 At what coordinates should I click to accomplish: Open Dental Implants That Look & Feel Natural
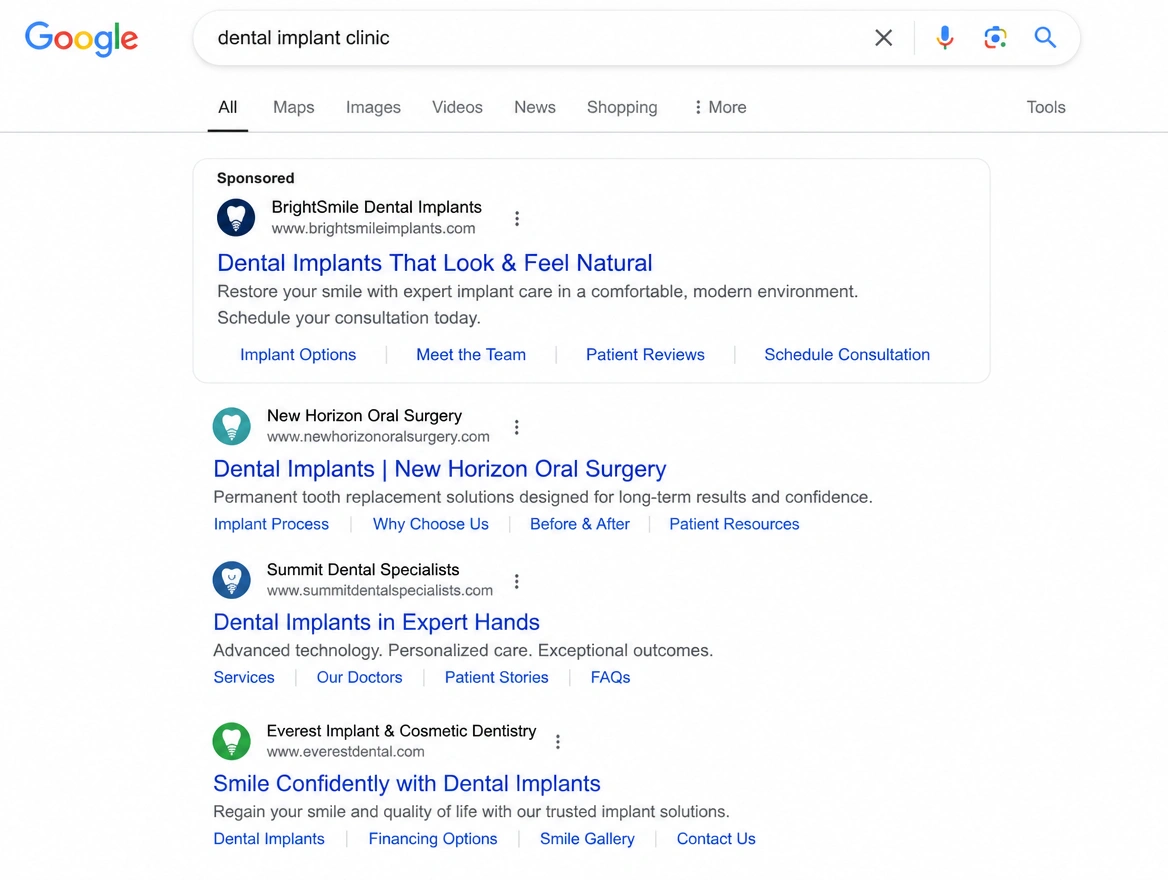click(x=434, y=263)
